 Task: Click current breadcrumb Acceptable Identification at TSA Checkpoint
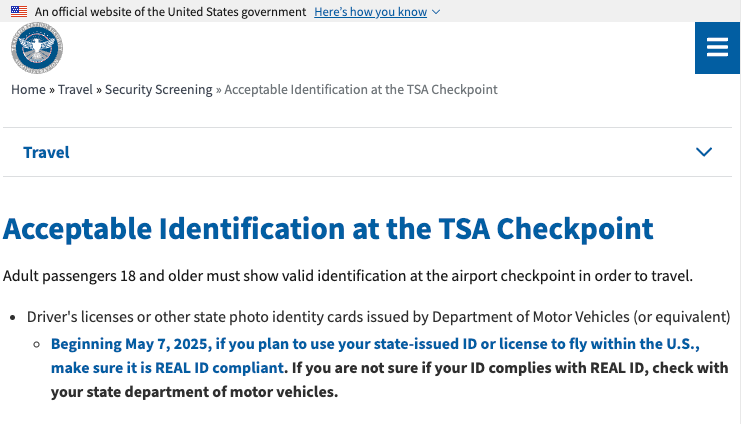coord(361,90)
